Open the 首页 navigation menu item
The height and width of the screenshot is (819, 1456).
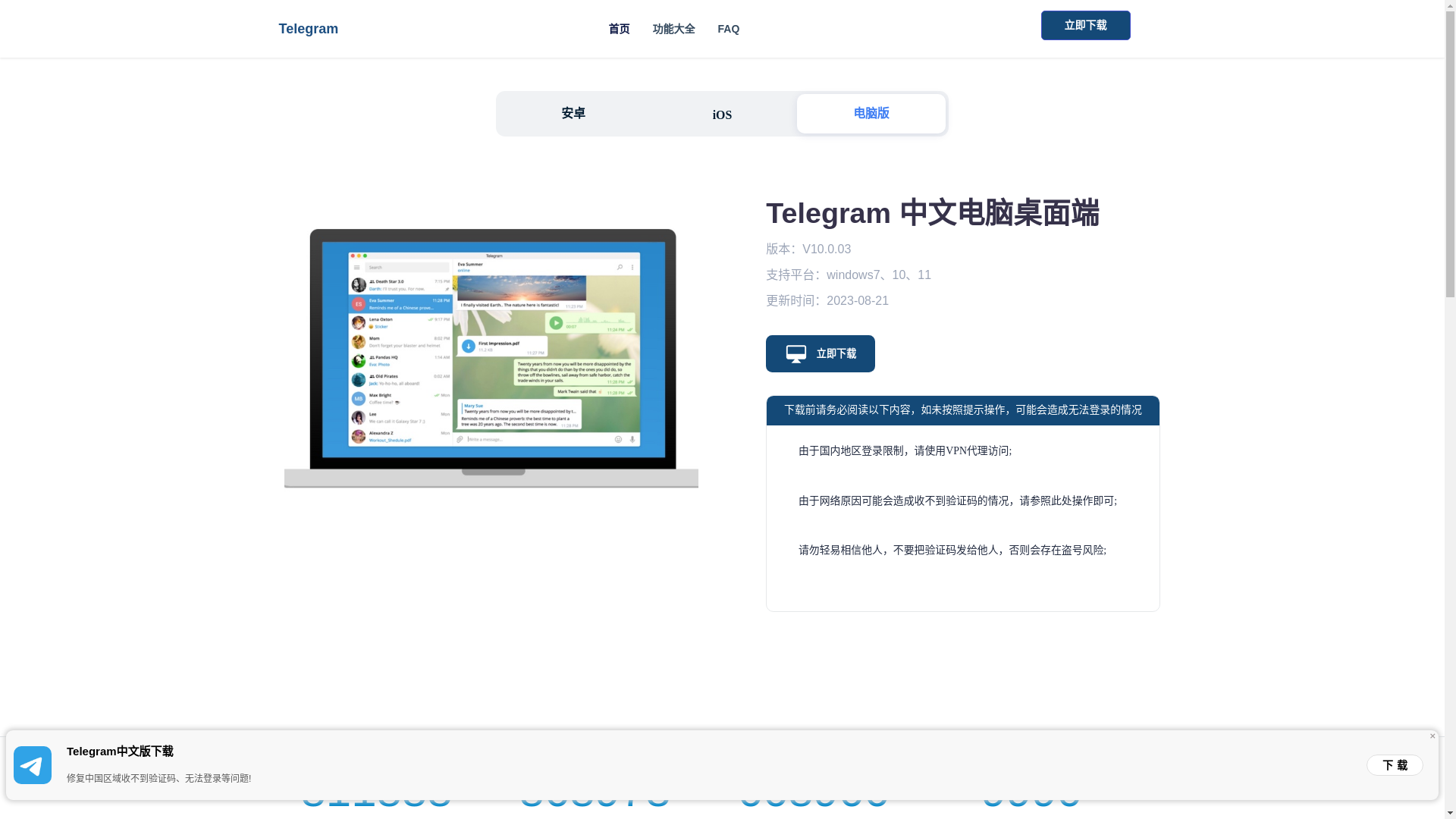(619, 29)
